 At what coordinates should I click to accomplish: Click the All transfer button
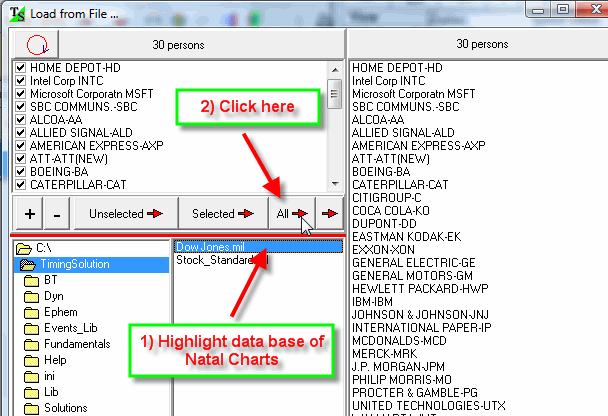[x=289, y=213]
